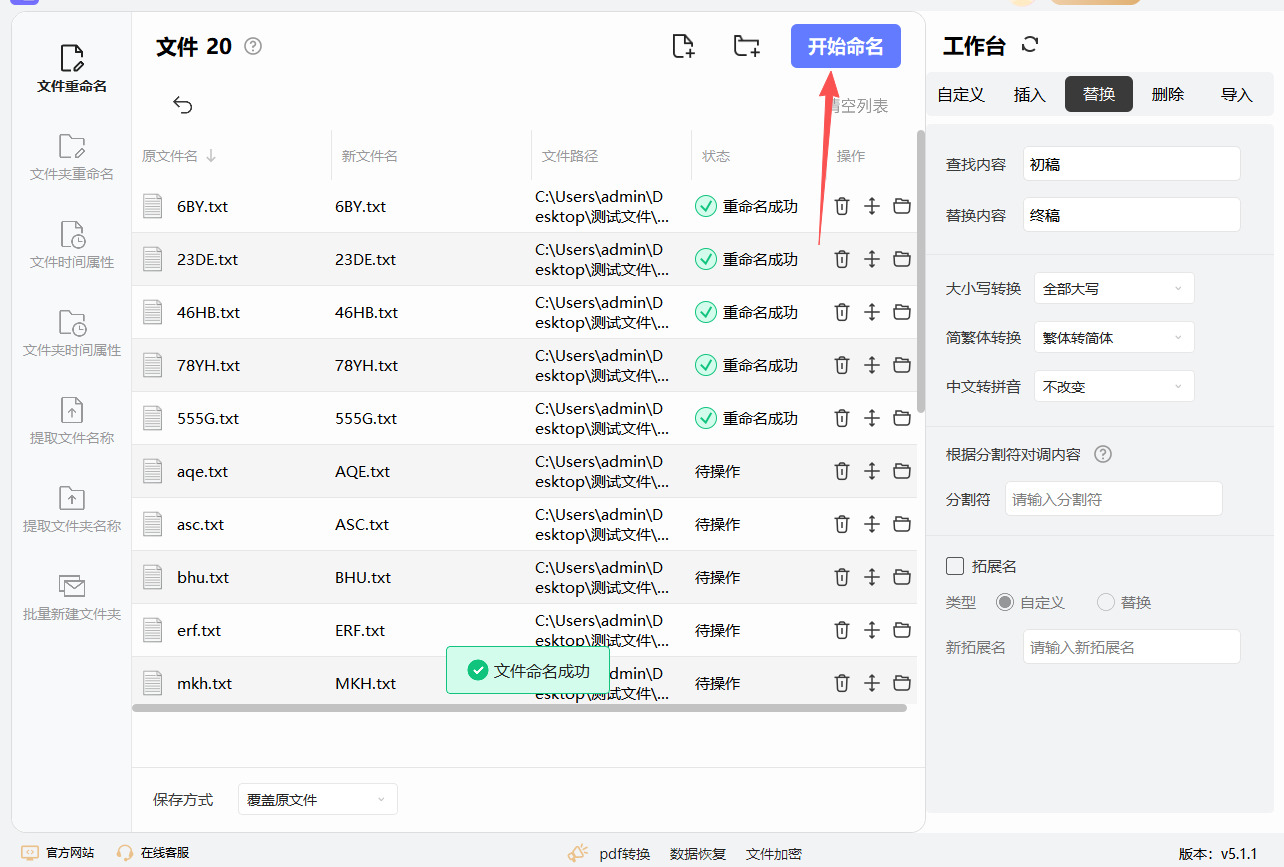The height and width of the screenshot is (867, 1284).
Task: Open the 官方网站 link
Action: 59,853
